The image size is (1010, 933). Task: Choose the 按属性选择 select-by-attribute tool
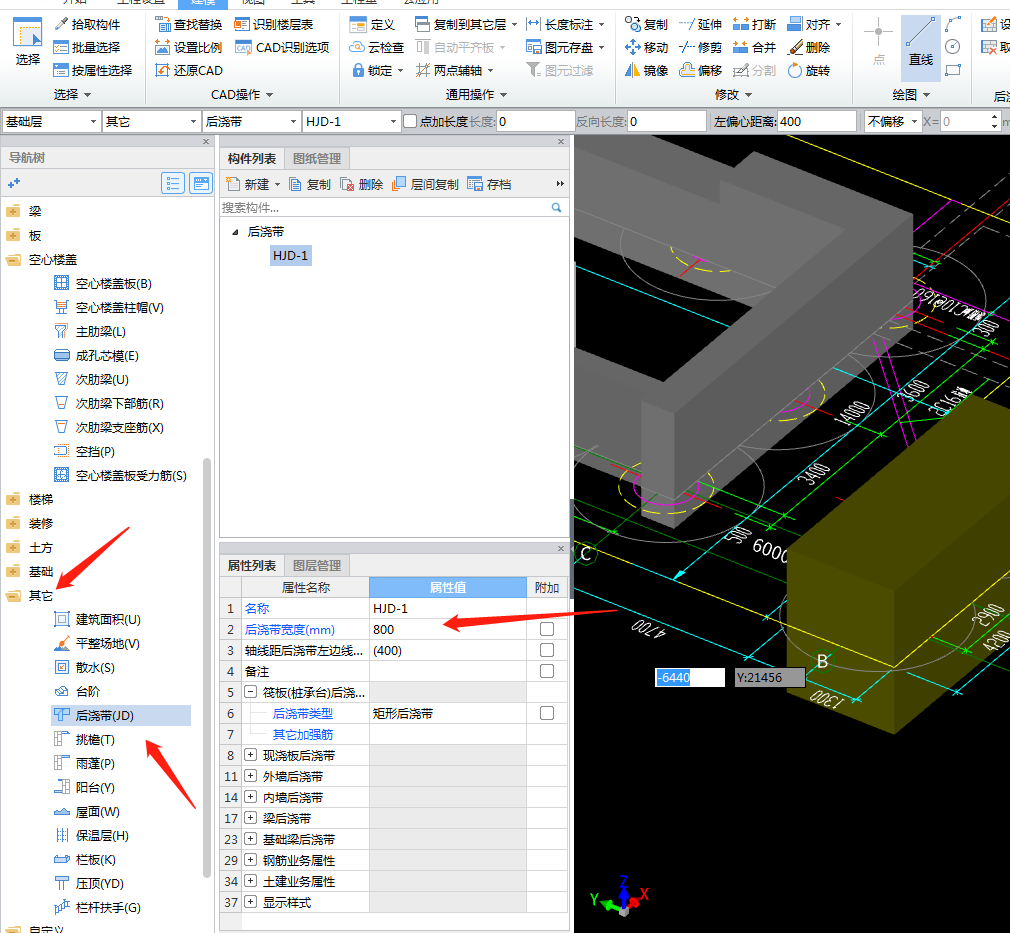[93, 70]
